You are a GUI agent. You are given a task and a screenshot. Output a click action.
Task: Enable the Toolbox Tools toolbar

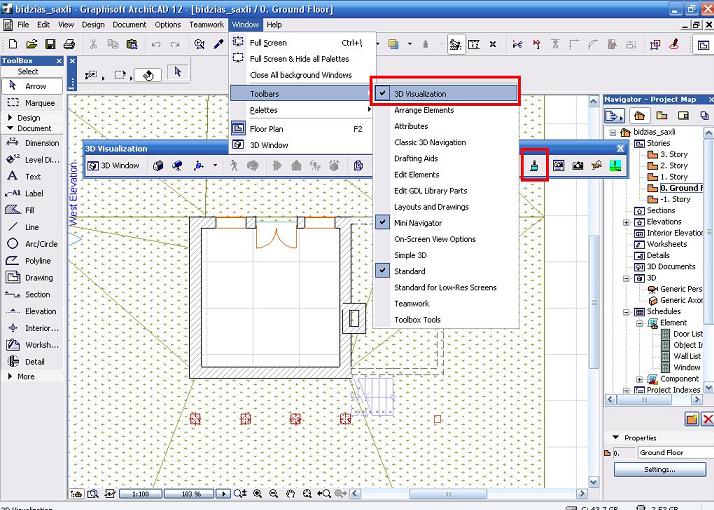tap(446, 320)
